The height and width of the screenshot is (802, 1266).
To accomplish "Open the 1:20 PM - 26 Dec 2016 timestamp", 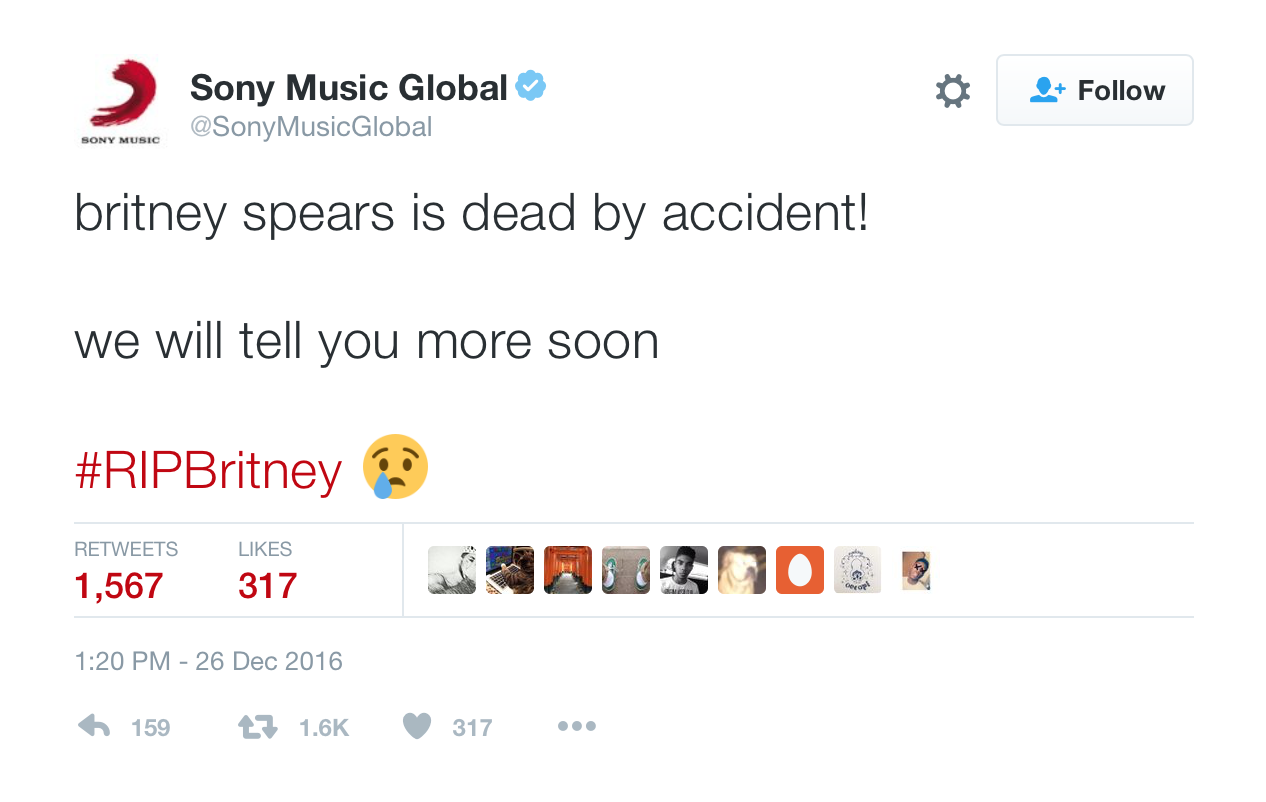I will coord(208,661).
